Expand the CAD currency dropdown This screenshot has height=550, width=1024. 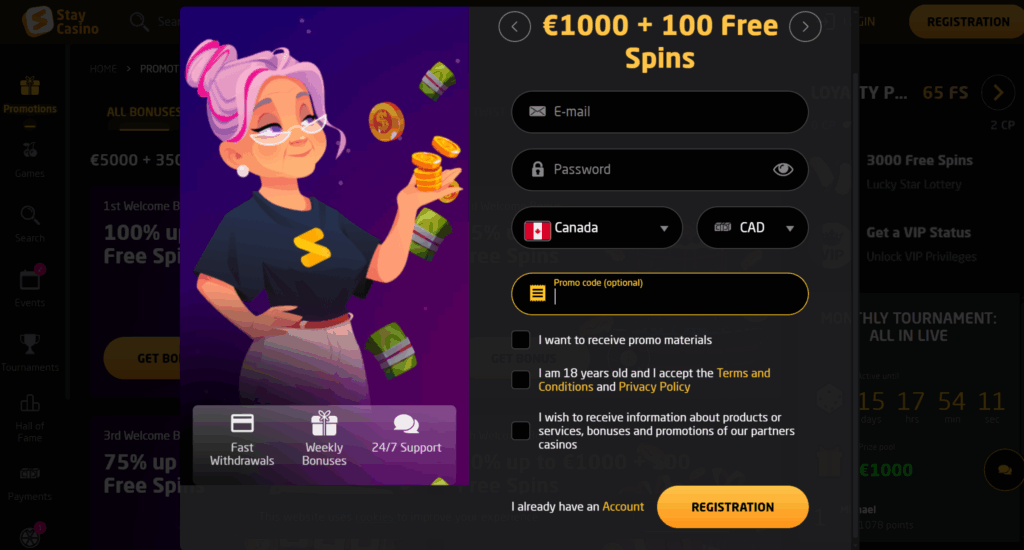click(x=752, y=228)
